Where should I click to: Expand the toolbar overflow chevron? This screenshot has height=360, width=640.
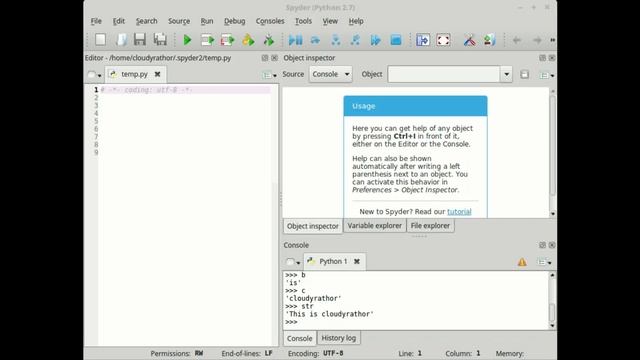coord(553,40)
